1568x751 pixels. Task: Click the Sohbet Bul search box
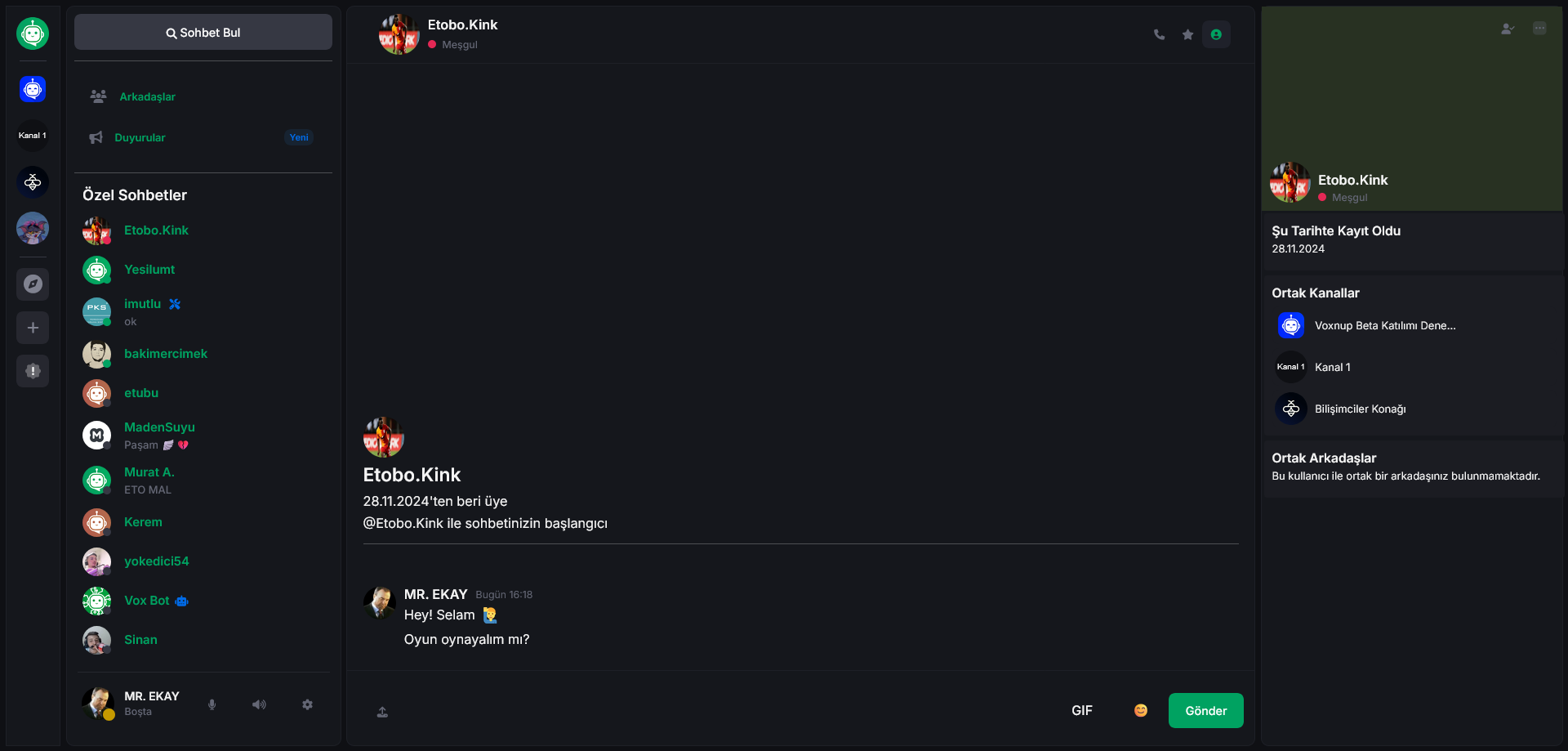point(203,33)
